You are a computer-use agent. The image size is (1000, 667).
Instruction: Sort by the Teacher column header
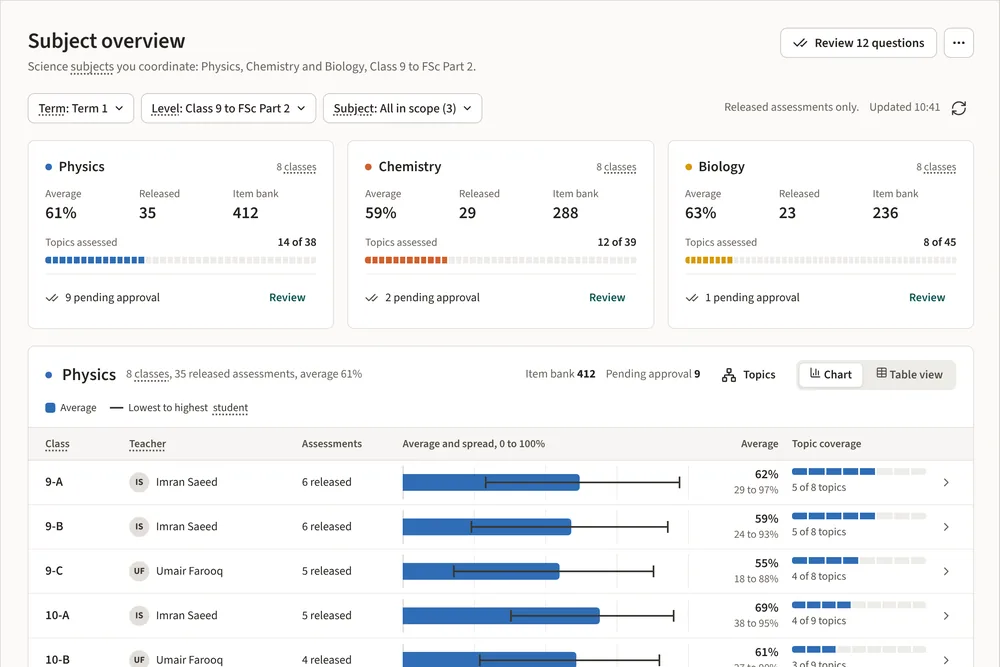click(147, 444)
